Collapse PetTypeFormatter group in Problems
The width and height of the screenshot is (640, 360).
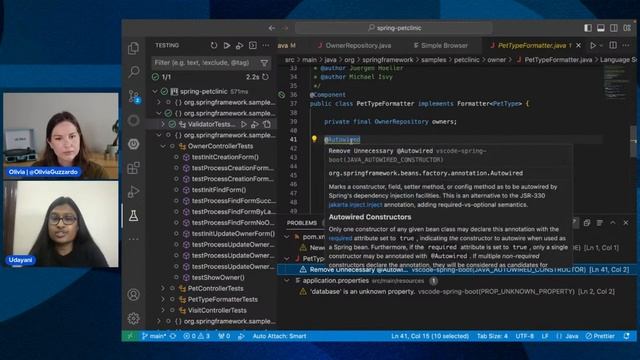(x=287, y=258)
